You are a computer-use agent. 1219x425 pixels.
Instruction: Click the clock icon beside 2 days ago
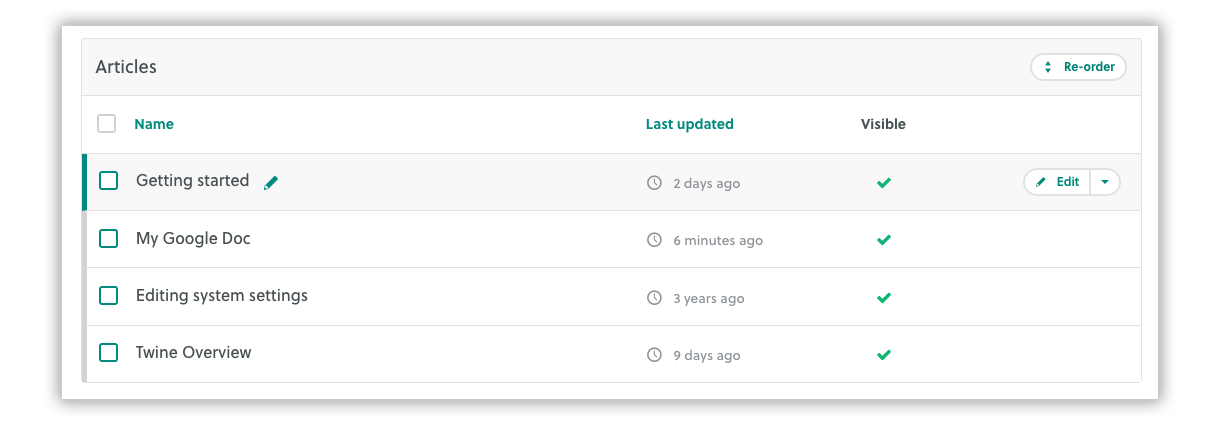coord(655,183)
